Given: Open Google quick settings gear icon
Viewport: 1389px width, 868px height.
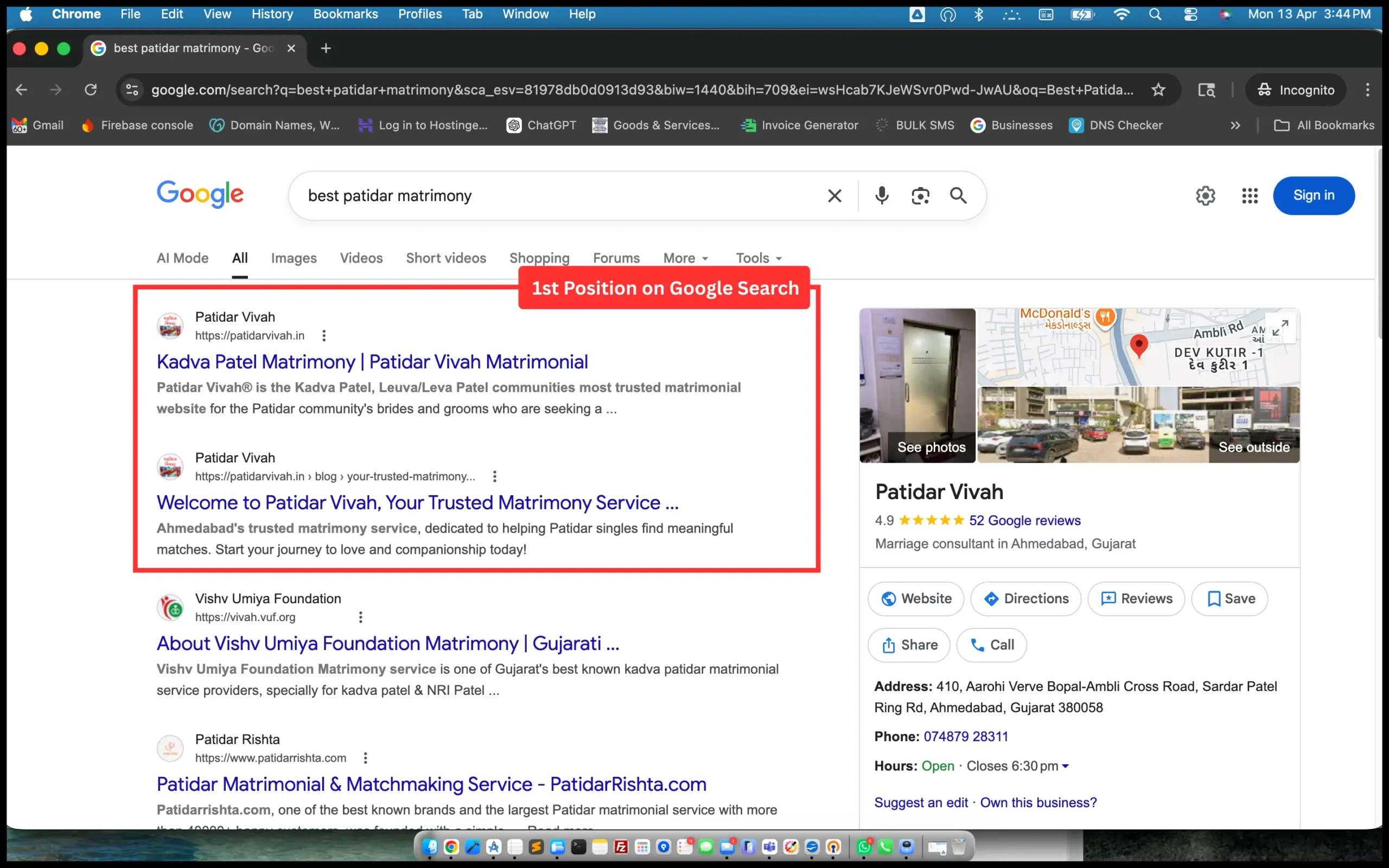Looking at the screenshot, I should pyautogui.click(x=1205, y=196).
